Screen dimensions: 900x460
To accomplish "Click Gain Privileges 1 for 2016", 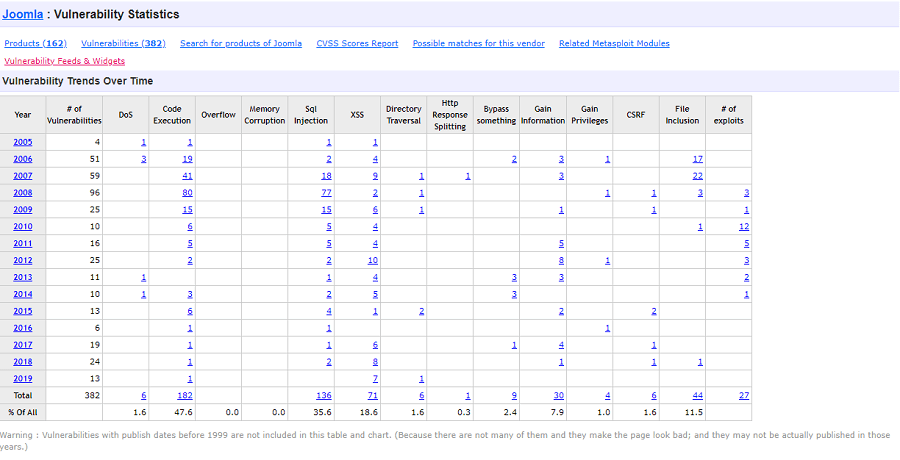I will pos(608,328).
